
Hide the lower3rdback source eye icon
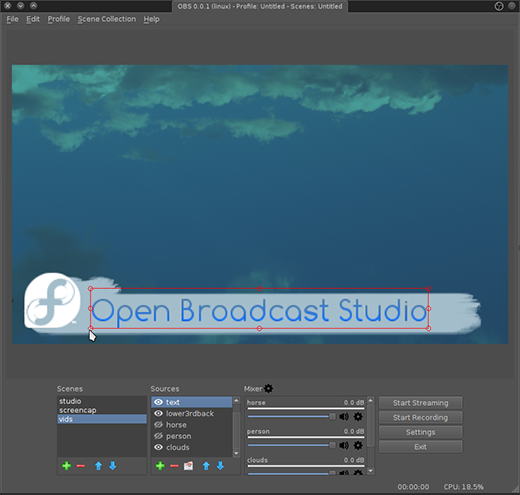tap(158, 413)
